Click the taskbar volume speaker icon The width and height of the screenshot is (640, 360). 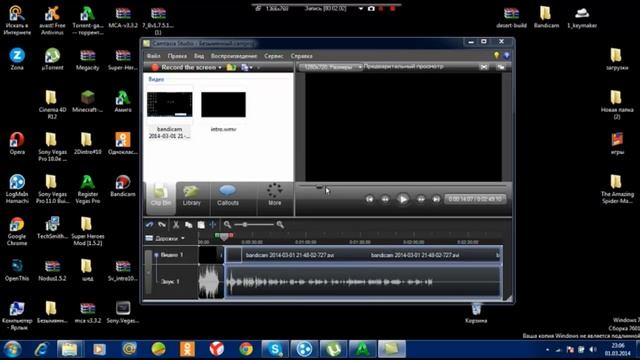tap(593, 350)
